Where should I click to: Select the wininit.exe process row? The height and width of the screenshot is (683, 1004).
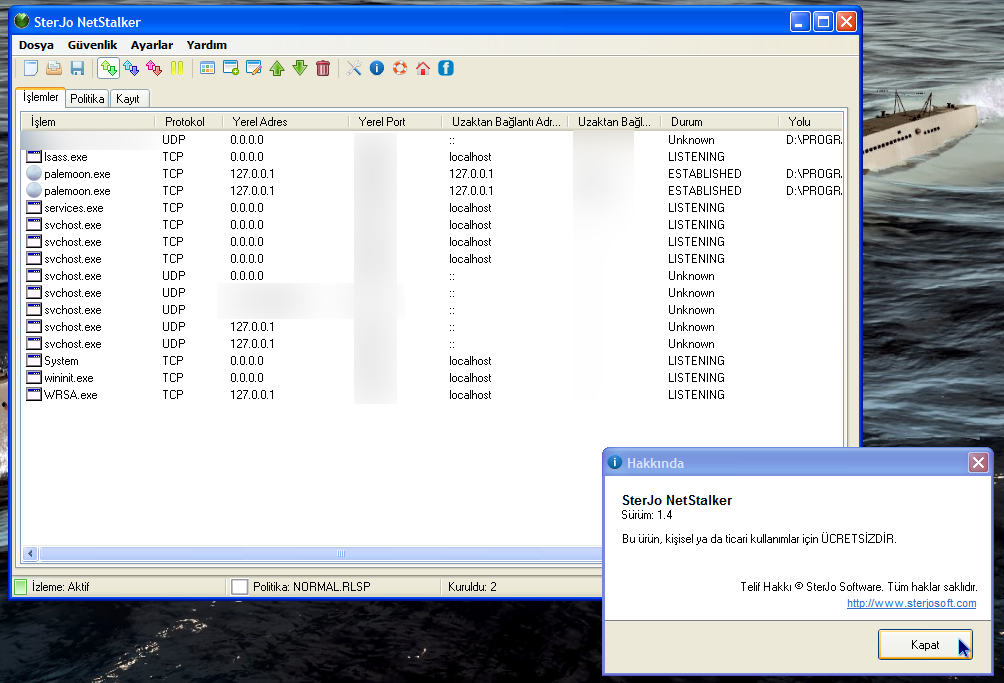point(432,378)
